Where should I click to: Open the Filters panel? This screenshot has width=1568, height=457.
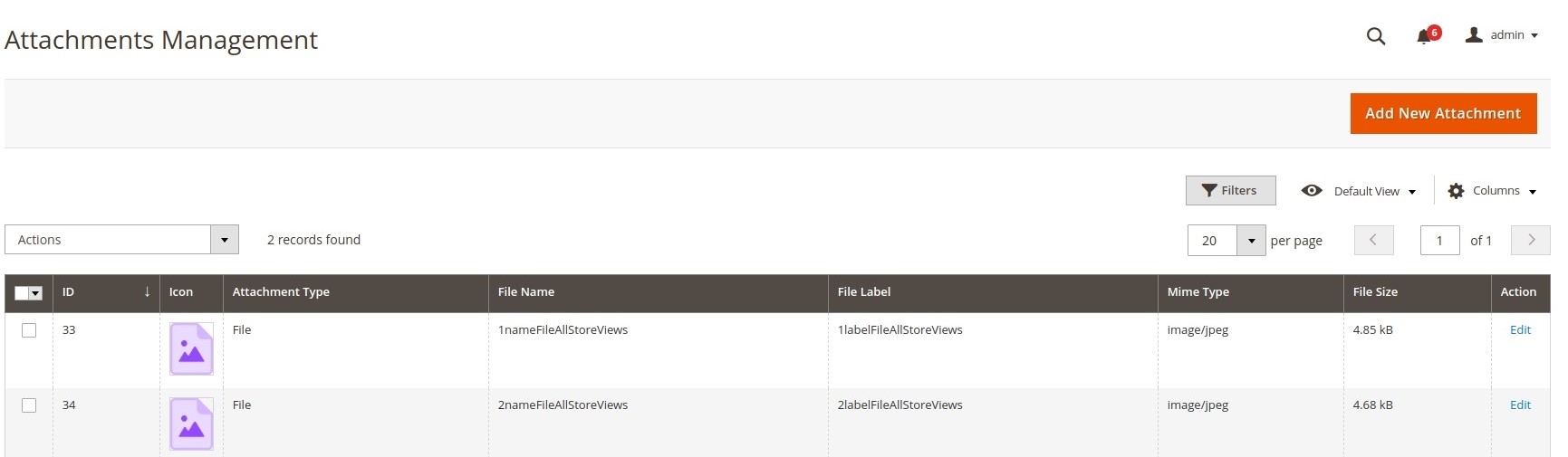(1230, 191)
